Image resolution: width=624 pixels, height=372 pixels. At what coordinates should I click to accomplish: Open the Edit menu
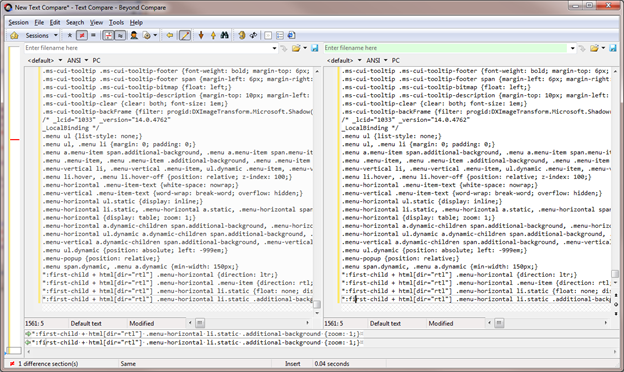[x=55, y=22]
